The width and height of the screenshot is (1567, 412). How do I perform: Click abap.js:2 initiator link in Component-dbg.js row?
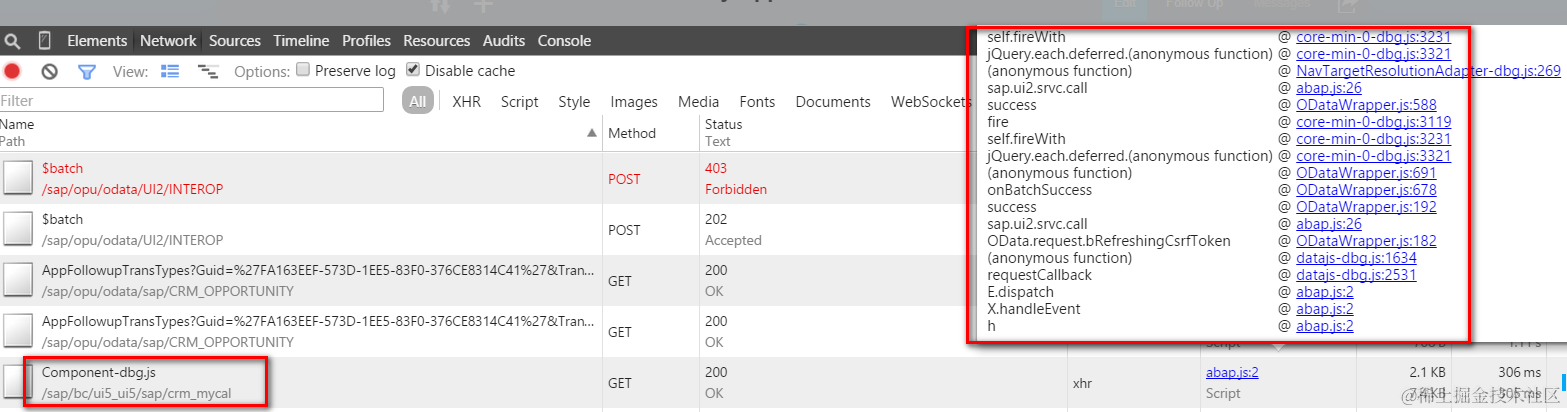tap(1232, 373)
